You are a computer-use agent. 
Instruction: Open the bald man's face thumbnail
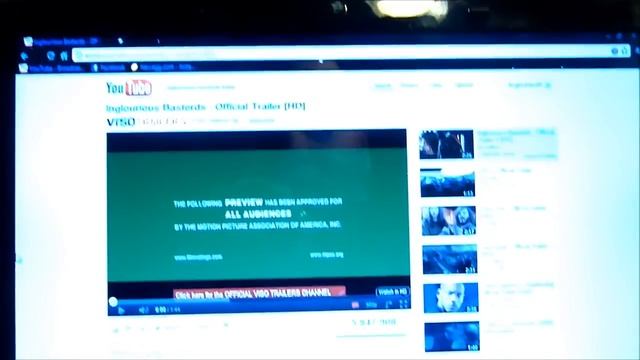coord(451,298)
